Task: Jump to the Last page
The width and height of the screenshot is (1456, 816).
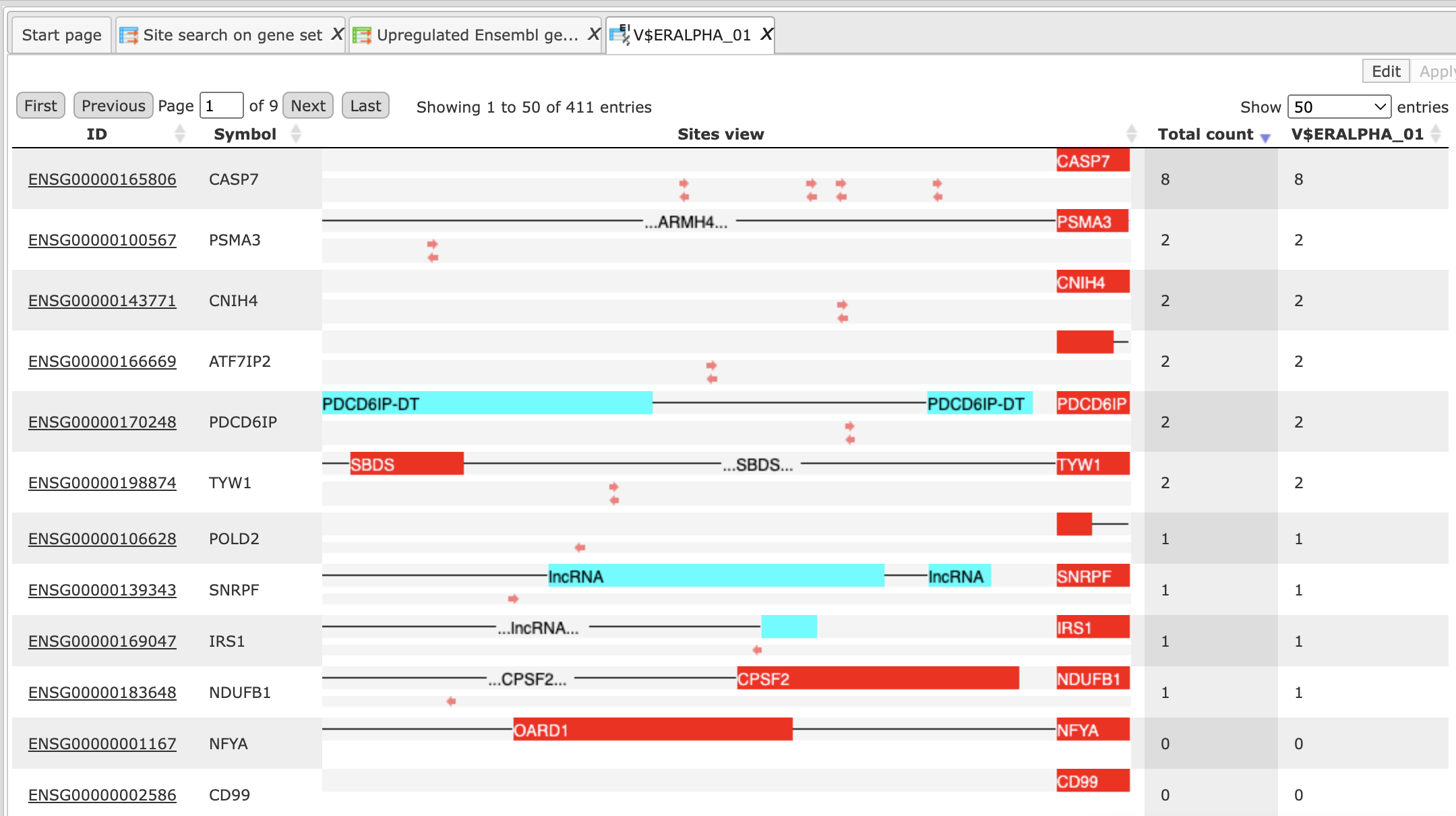Action: [365, 106]
